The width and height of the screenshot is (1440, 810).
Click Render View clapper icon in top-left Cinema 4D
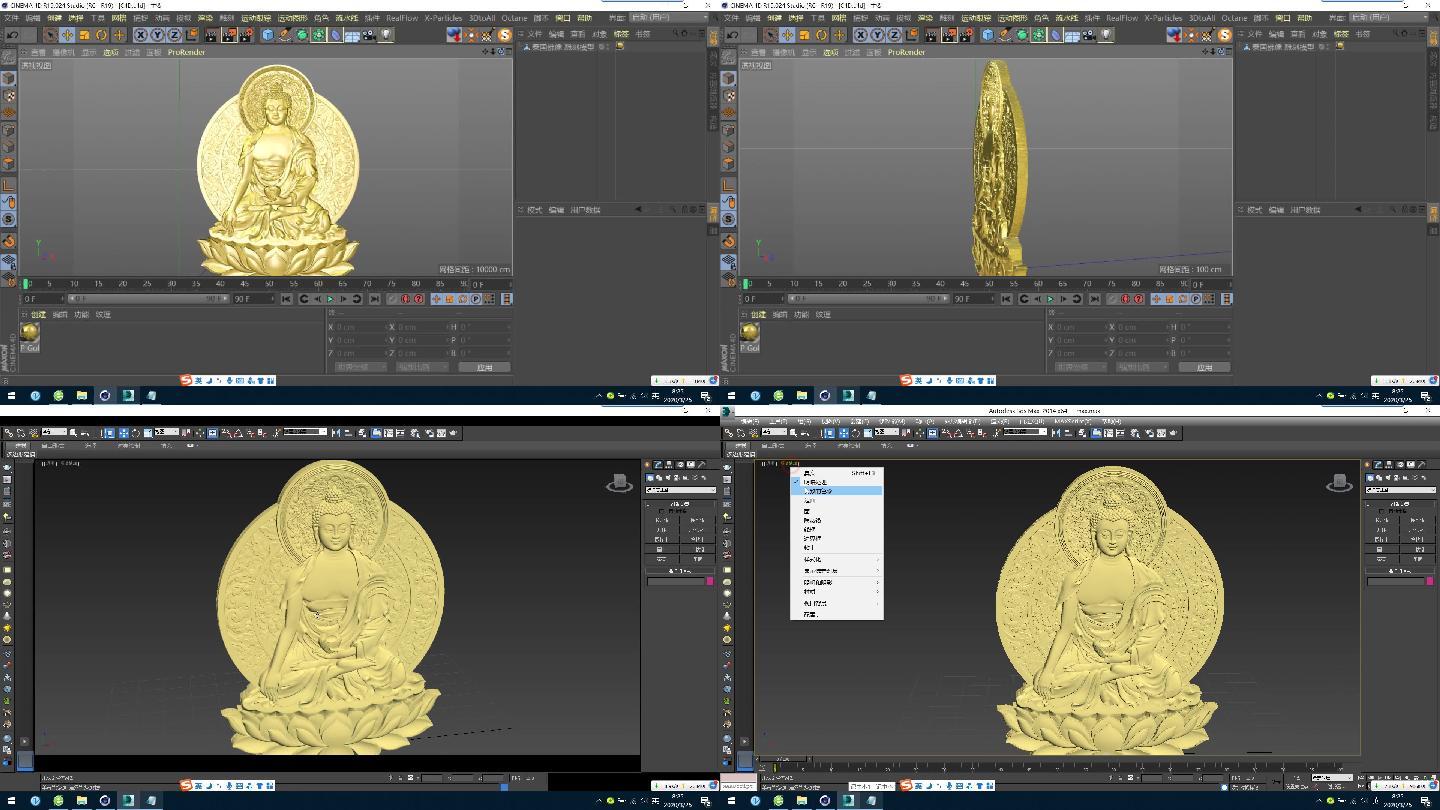coord(212,35)
